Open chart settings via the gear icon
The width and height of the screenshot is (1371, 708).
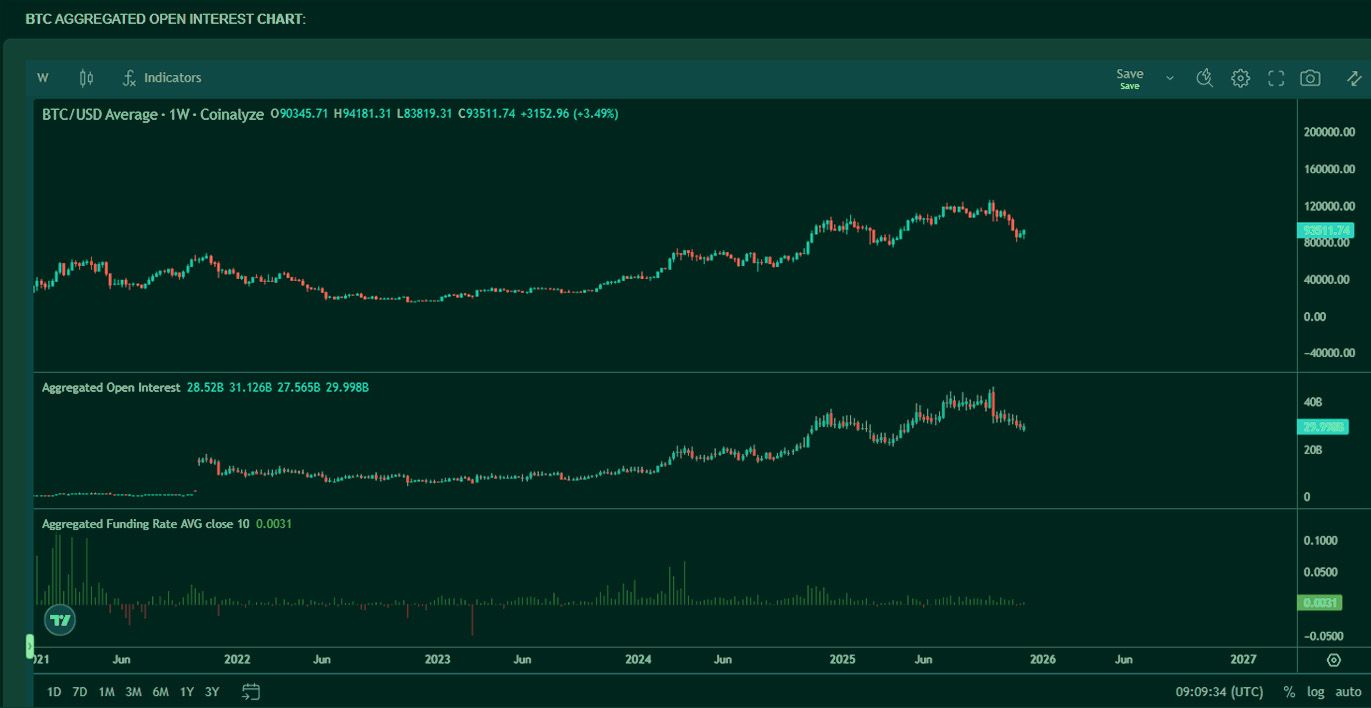tap(1240, 77)
